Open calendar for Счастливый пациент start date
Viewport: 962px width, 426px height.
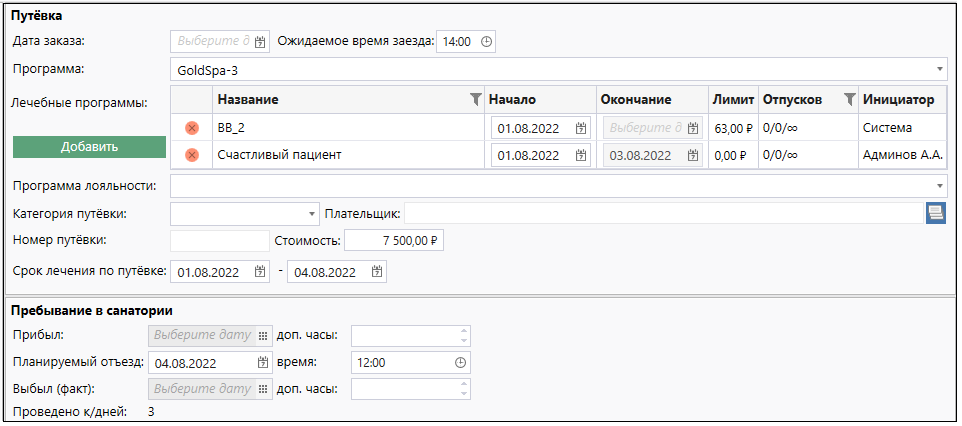pyautogui.click(x=581, y=155)
